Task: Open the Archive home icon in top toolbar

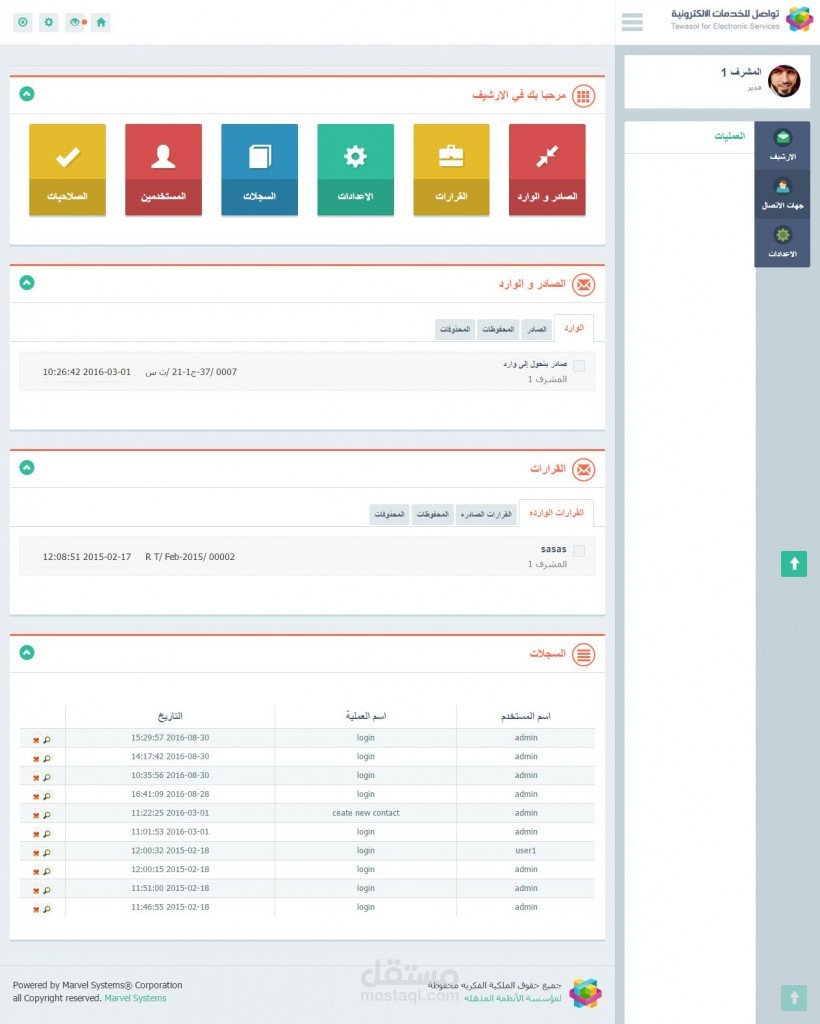Action: pyautogui.click(x=100, y=22)
